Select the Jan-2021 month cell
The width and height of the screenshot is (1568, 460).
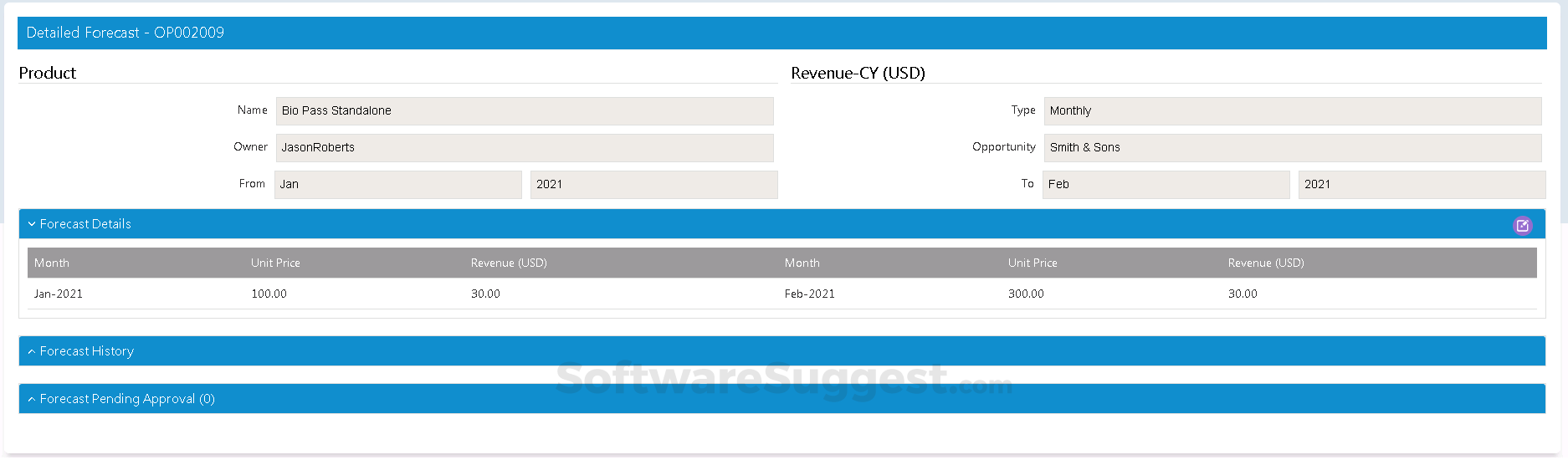(59, 294)
